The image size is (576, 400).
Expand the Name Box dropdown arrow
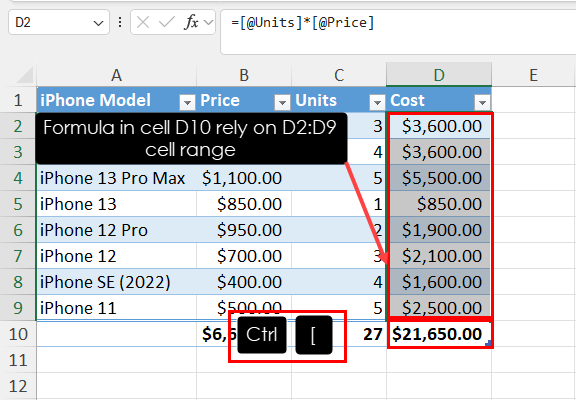tap(98, 23)
